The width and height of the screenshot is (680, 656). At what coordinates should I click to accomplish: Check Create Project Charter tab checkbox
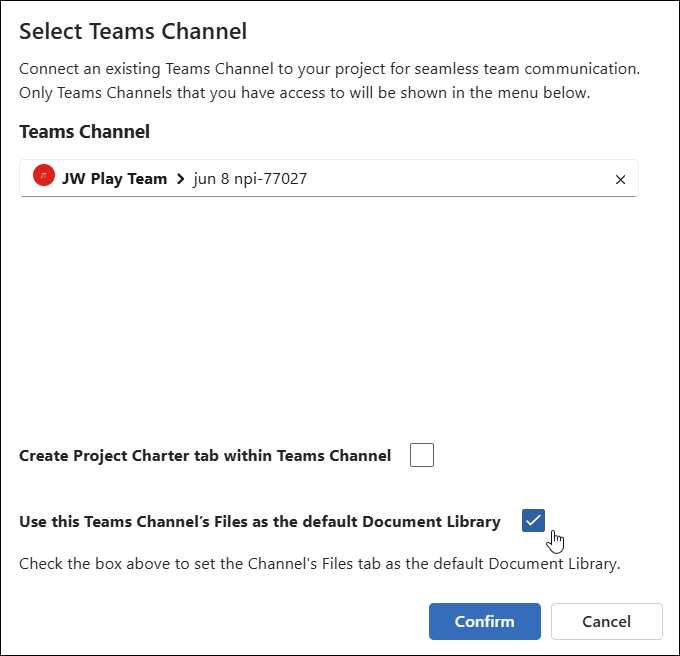pyautogui.click(x=422, y=455)
